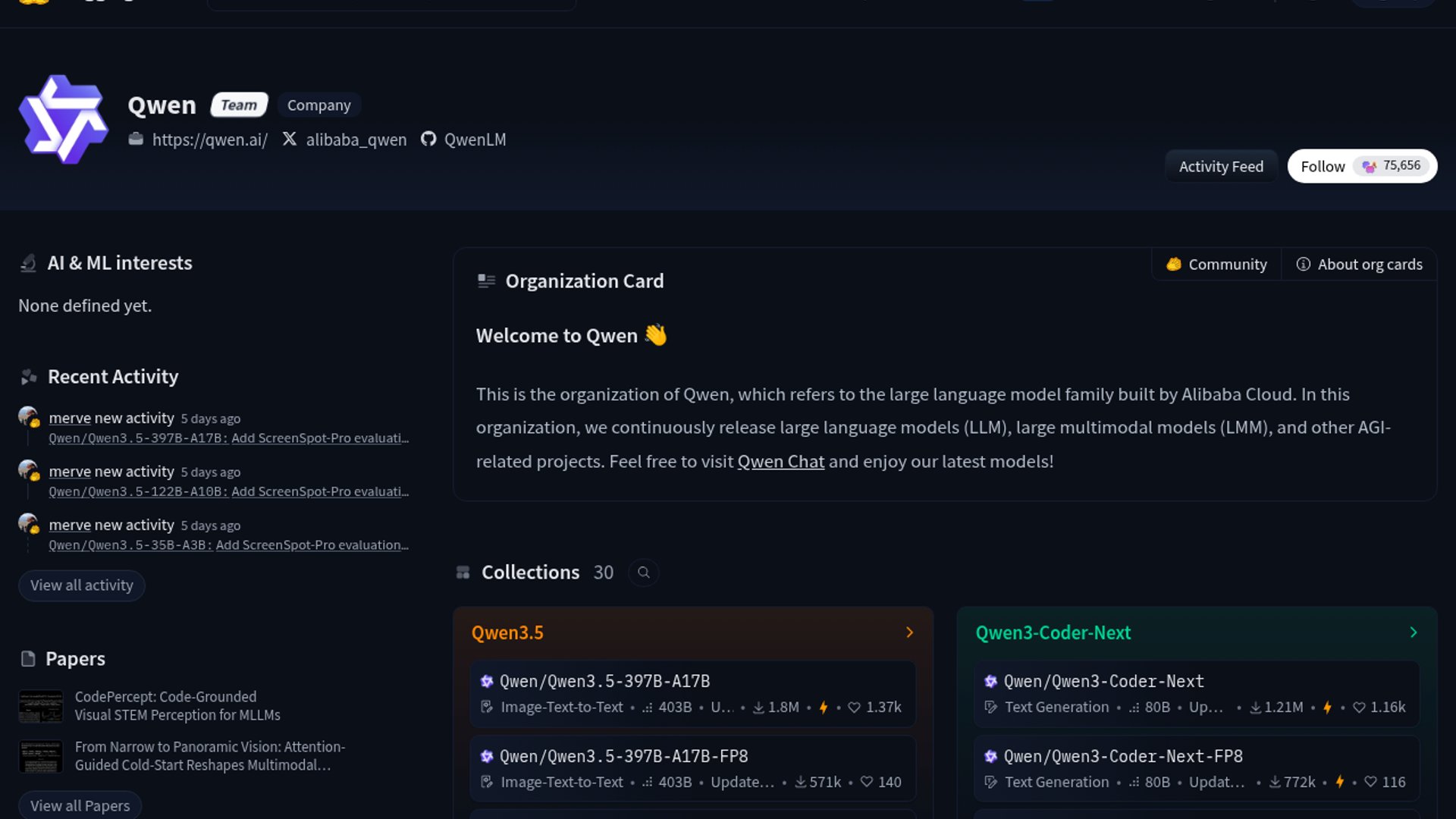
Task: Click the Qwen organization logo avatar
Action: click(64, 119)
